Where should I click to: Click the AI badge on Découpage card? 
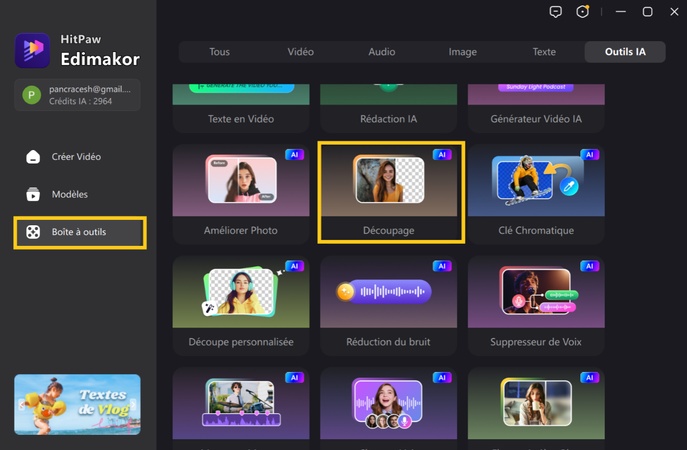tap(442, 155)
